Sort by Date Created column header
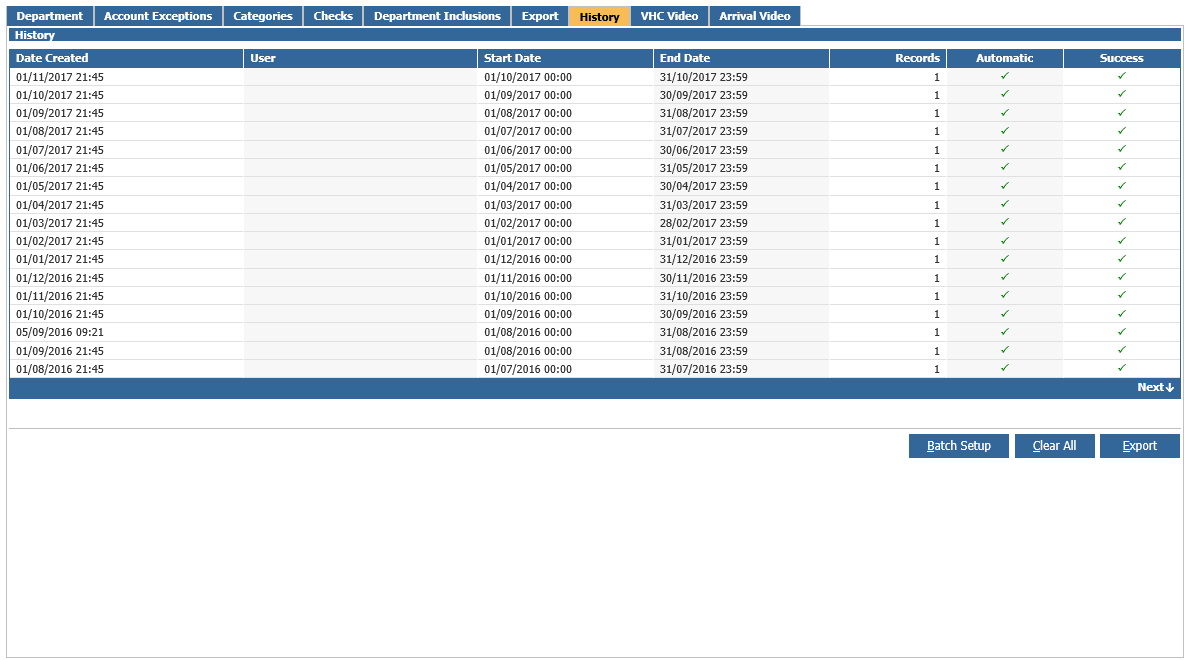 (x=52, y=58)
